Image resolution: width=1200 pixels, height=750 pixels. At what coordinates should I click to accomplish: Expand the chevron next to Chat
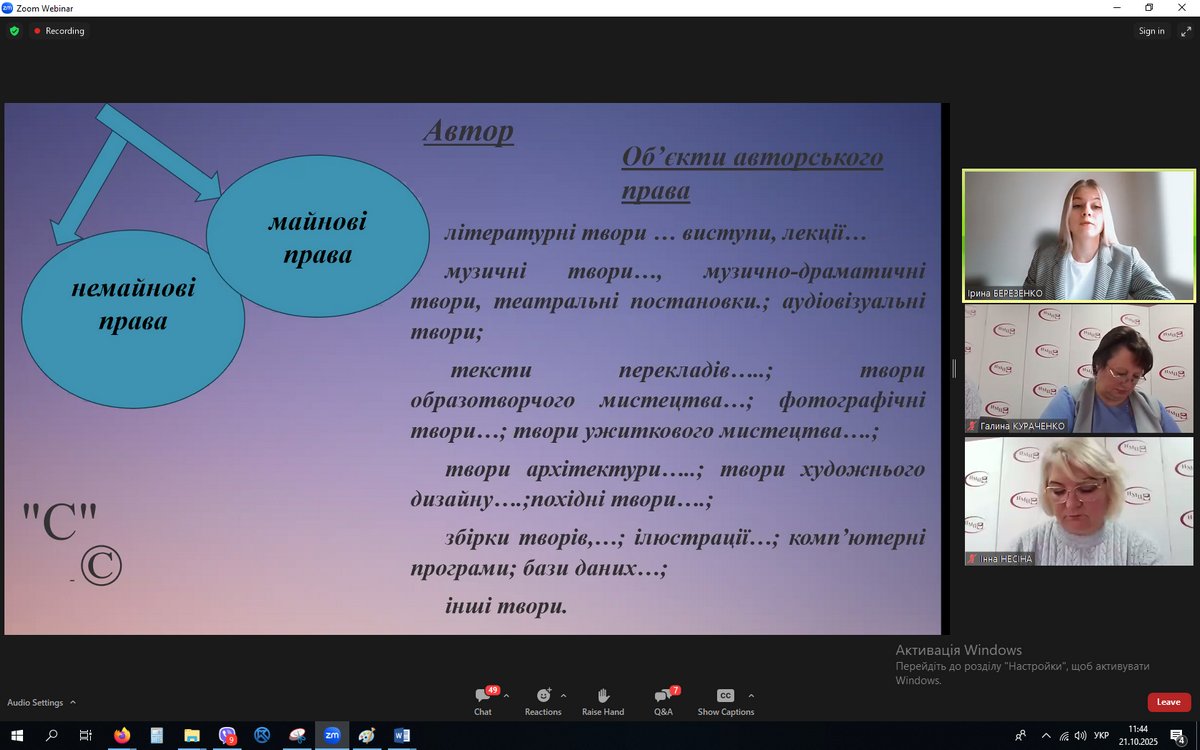[x=506, y=696]
